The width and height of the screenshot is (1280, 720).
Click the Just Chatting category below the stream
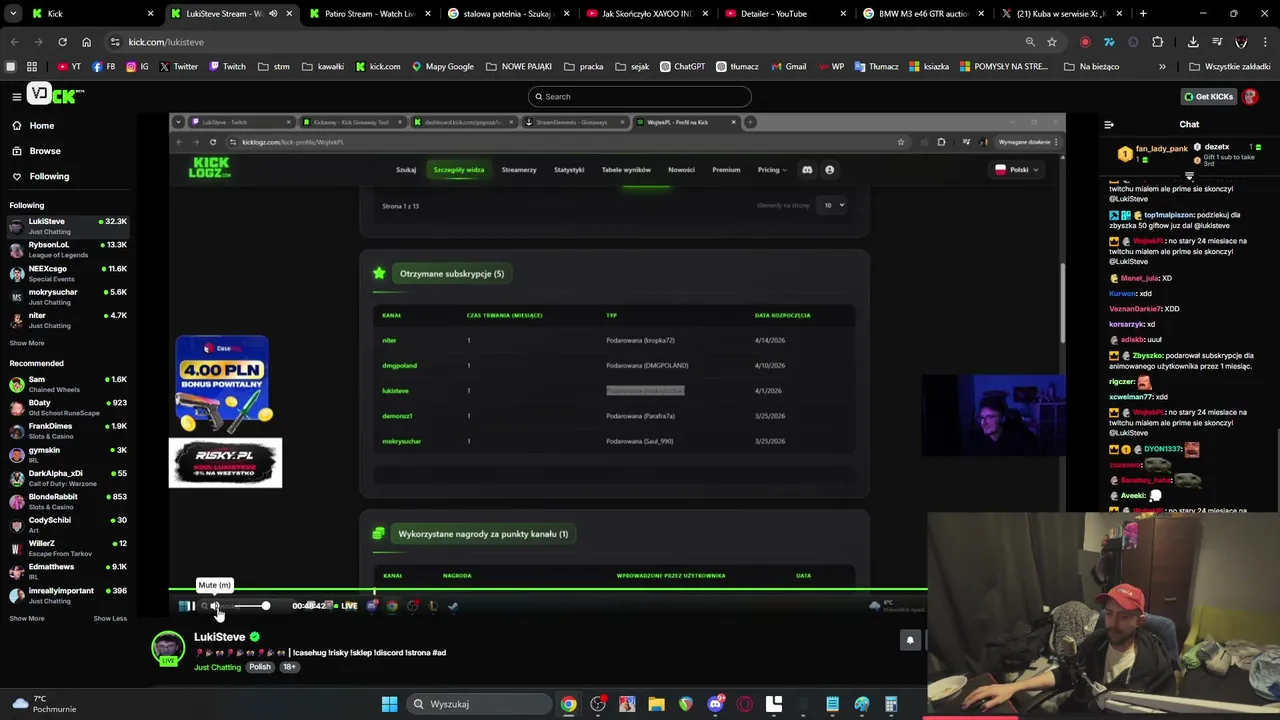pos(217,667)
